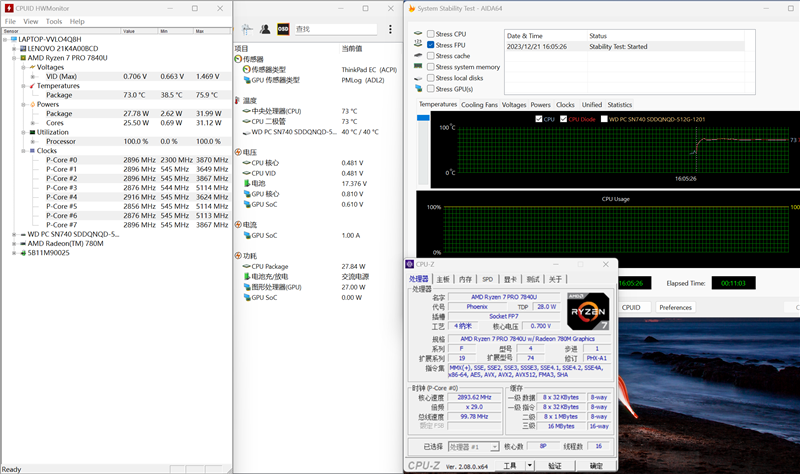
Task: Click the user profile icon beside OSD
Action: 265,29
